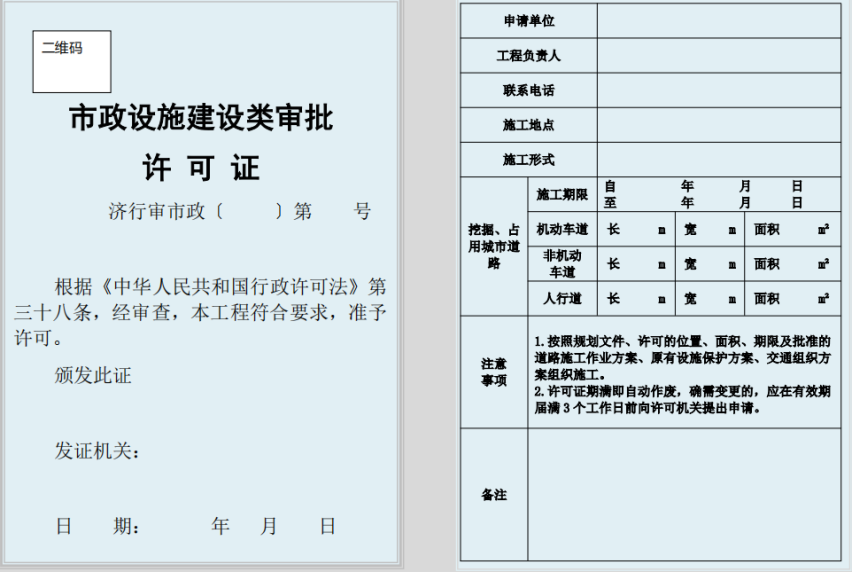852x572 pixels.
Task: Click the 非机动车道 row label
Action: (x=562, y=264)
